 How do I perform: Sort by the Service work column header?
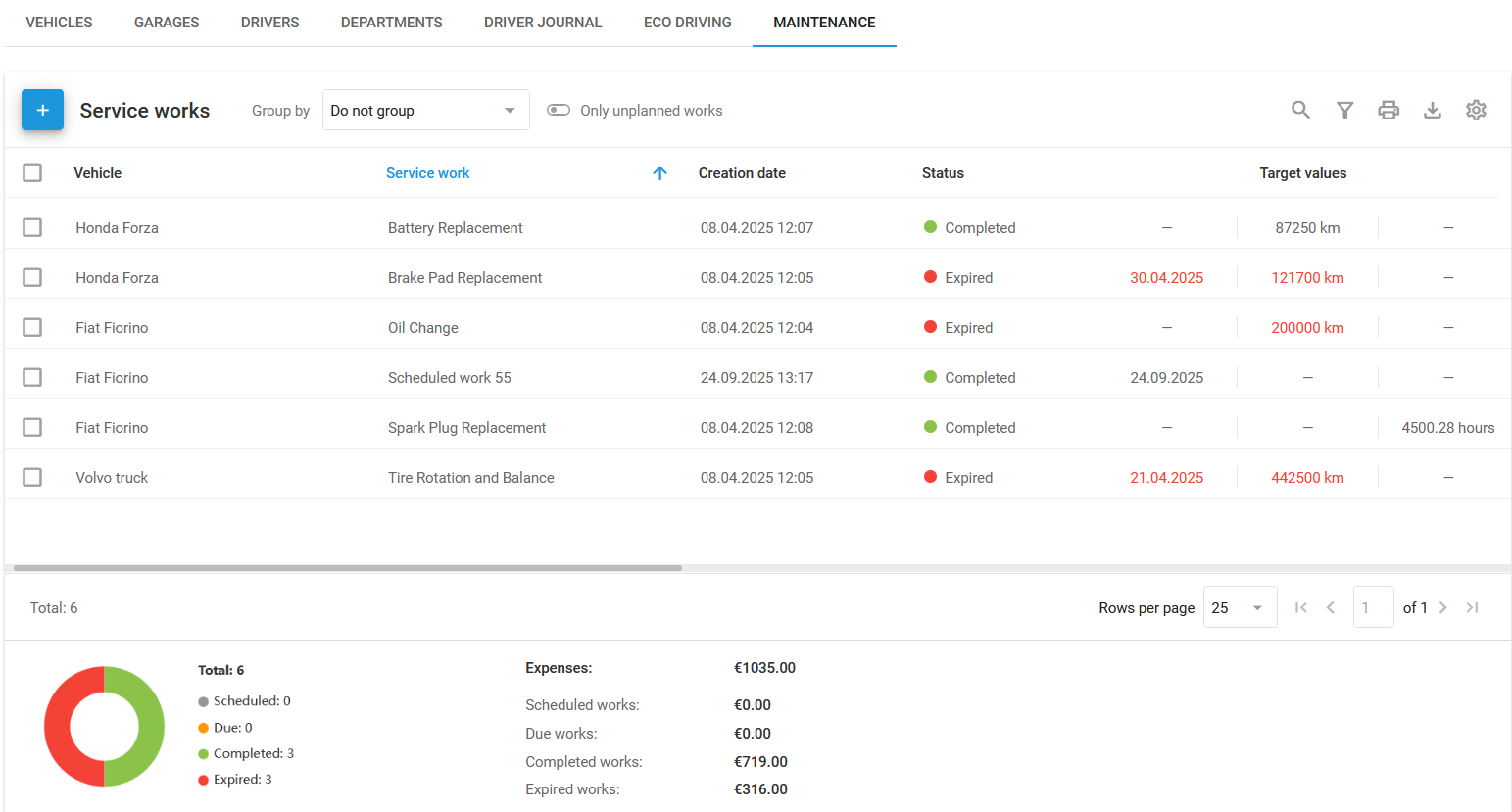click(x=428, y=173)
